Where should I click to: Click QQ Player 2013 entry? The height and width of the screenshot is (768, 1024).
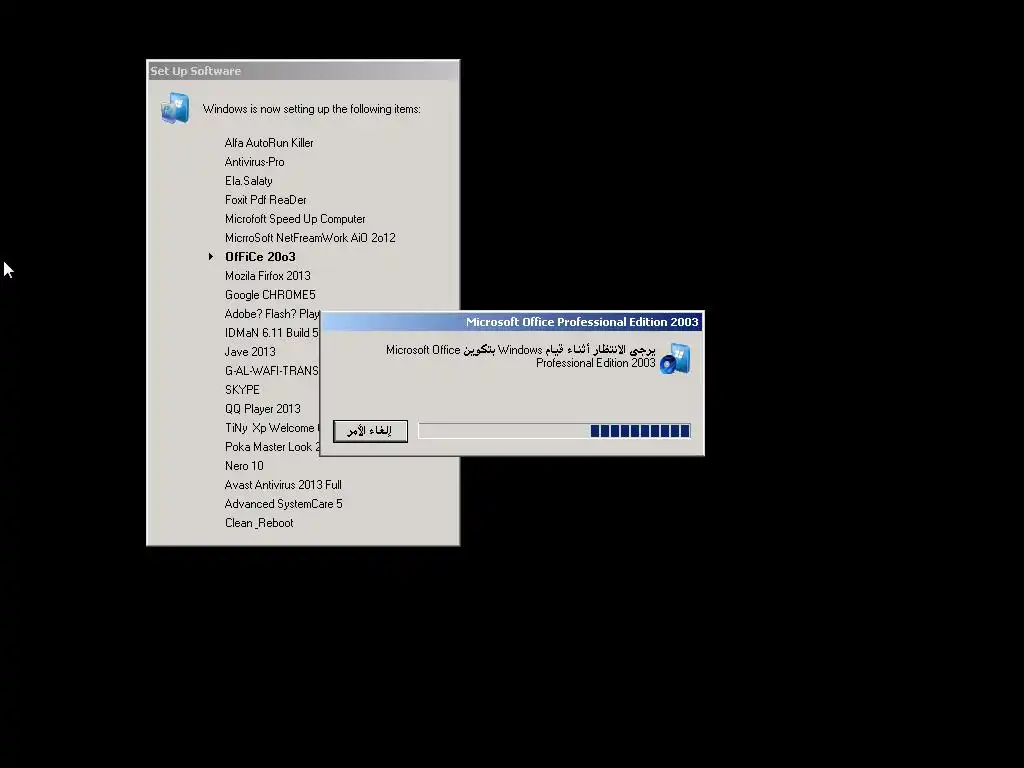tap(263, 409)
